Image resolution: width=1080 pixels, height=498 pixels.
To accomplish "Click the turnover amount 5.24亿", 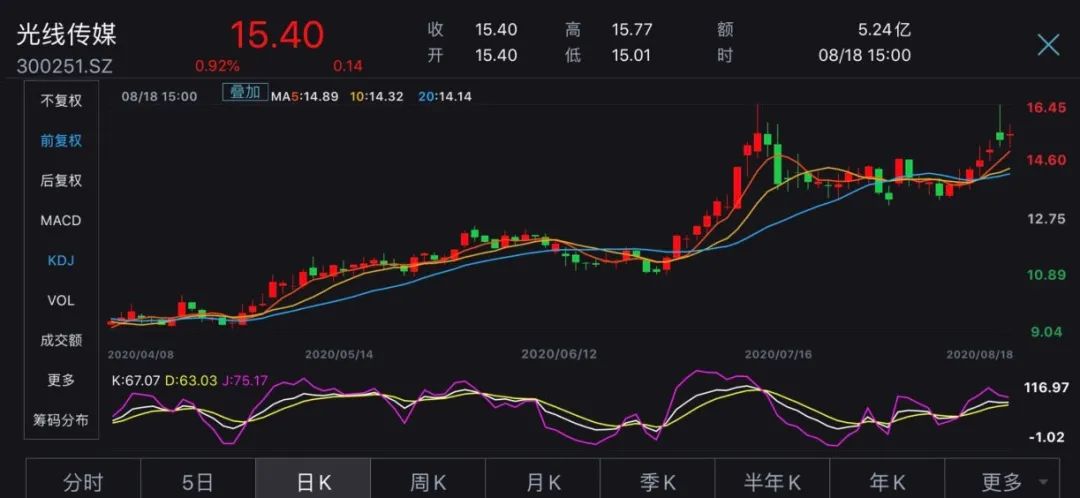I will 884,30.
